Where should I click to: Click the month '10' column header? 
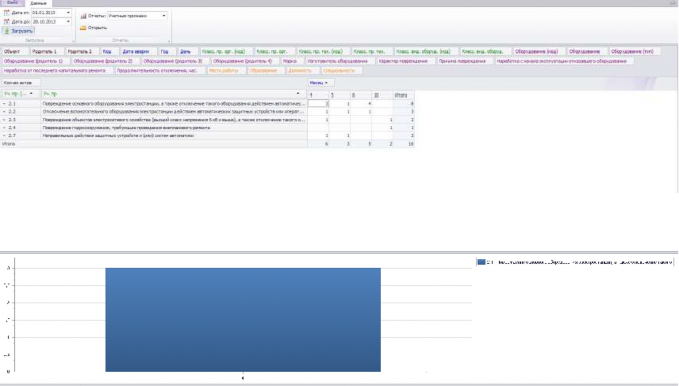pyautogui.click(x=382, y=95)
